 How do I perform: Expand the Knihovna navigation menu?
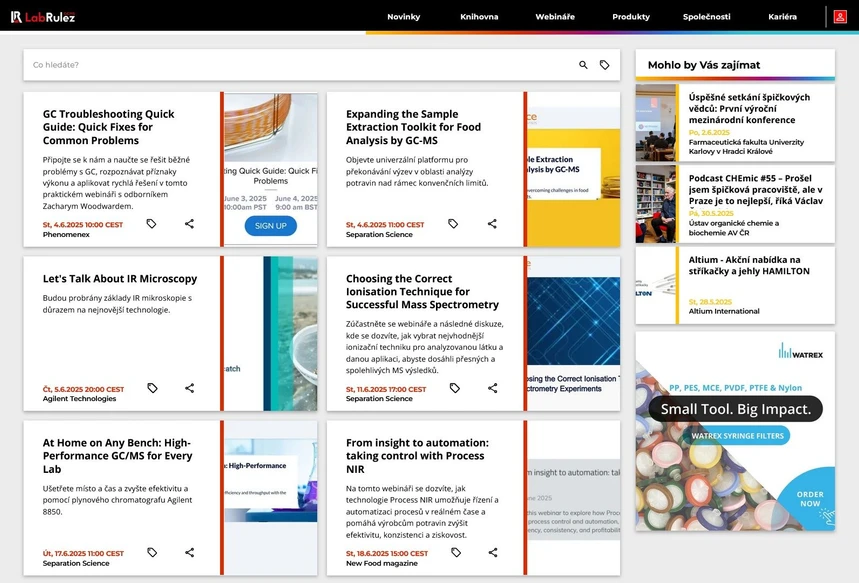[481, 16]
